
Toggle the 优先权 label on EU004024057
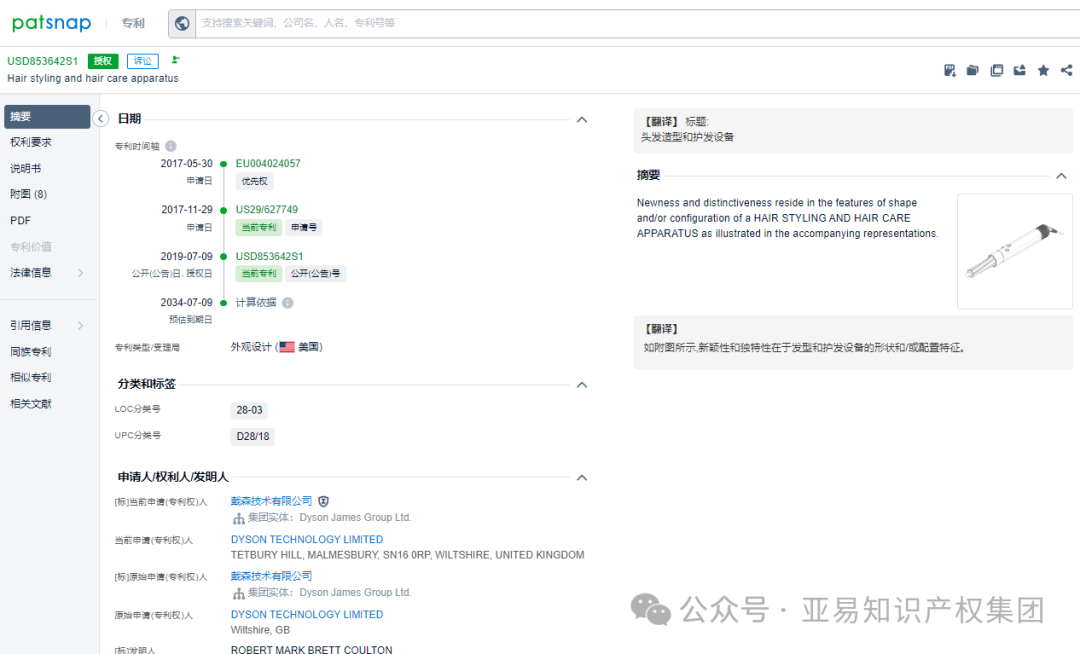click(253, 181)
